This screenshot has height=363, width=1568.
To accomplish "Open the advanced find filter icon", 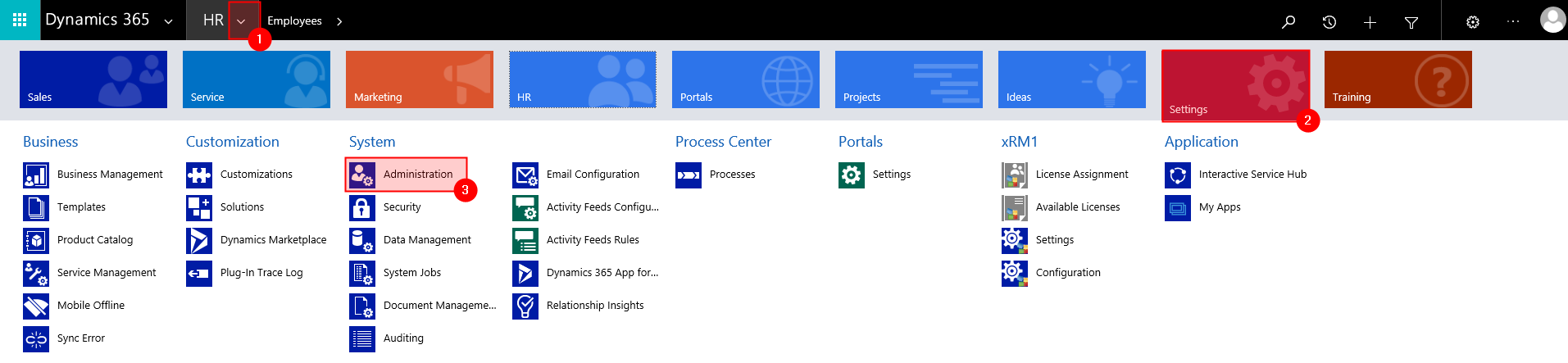I will (x=1411, y=22).
